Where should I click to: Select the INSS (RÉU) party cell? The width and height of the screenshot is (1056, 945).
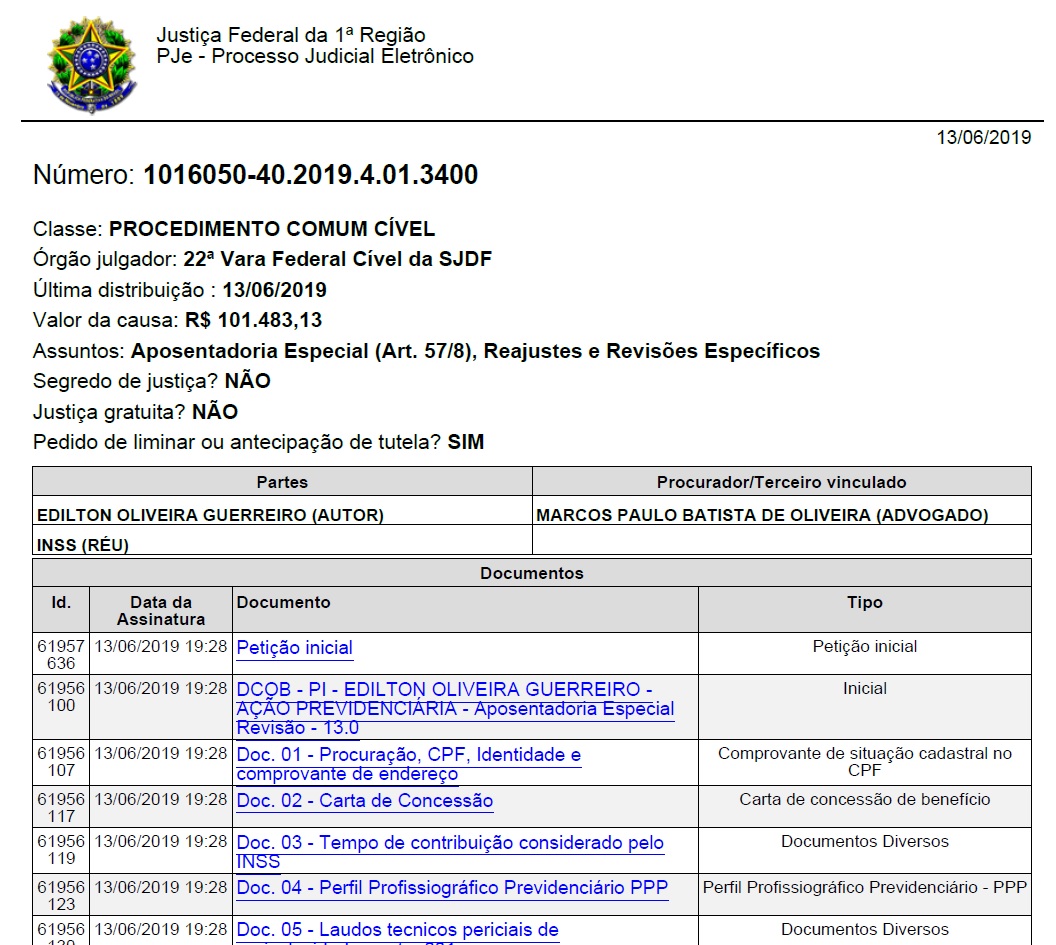(83, 545)
